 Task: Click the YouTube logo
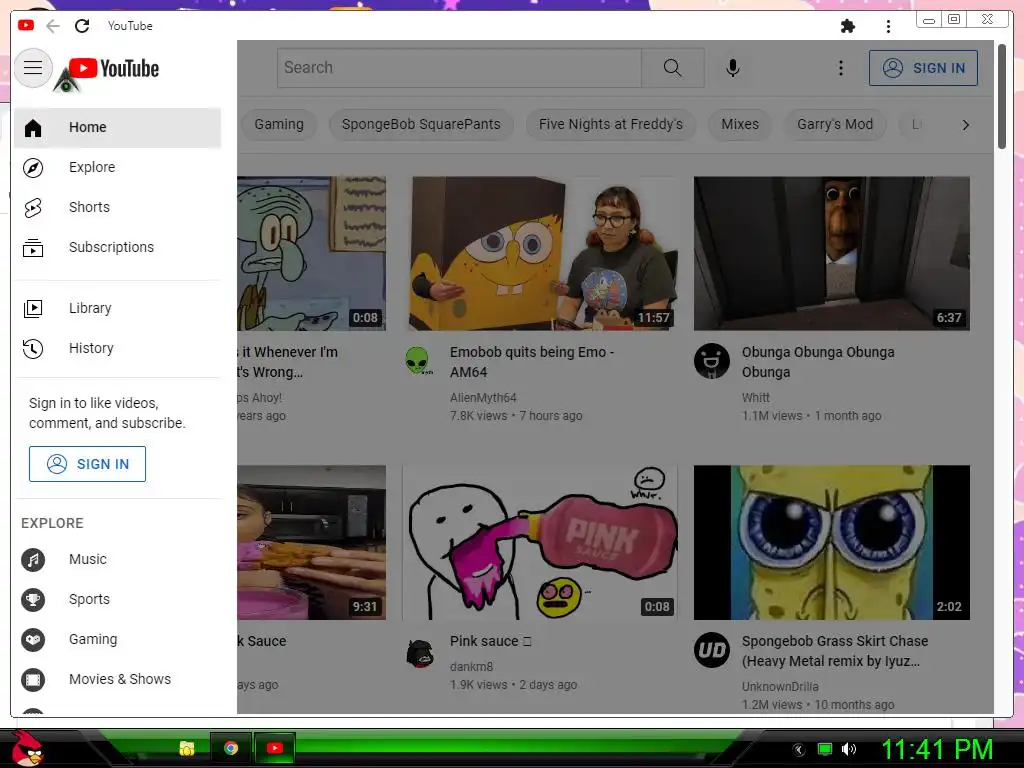pyautogui.click(x=114, y=68)
